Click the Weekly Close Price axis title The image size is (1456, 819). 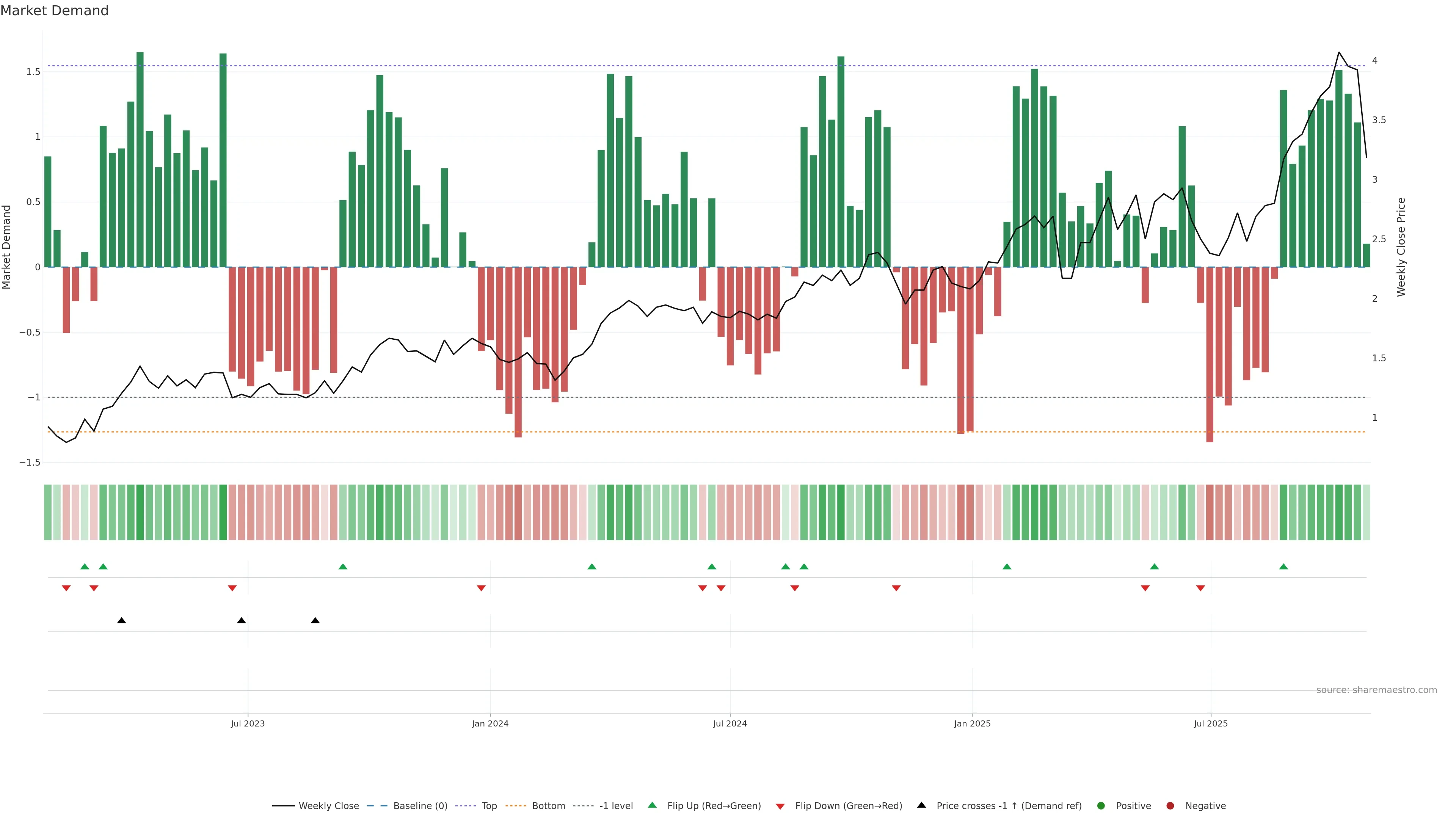1401,247
